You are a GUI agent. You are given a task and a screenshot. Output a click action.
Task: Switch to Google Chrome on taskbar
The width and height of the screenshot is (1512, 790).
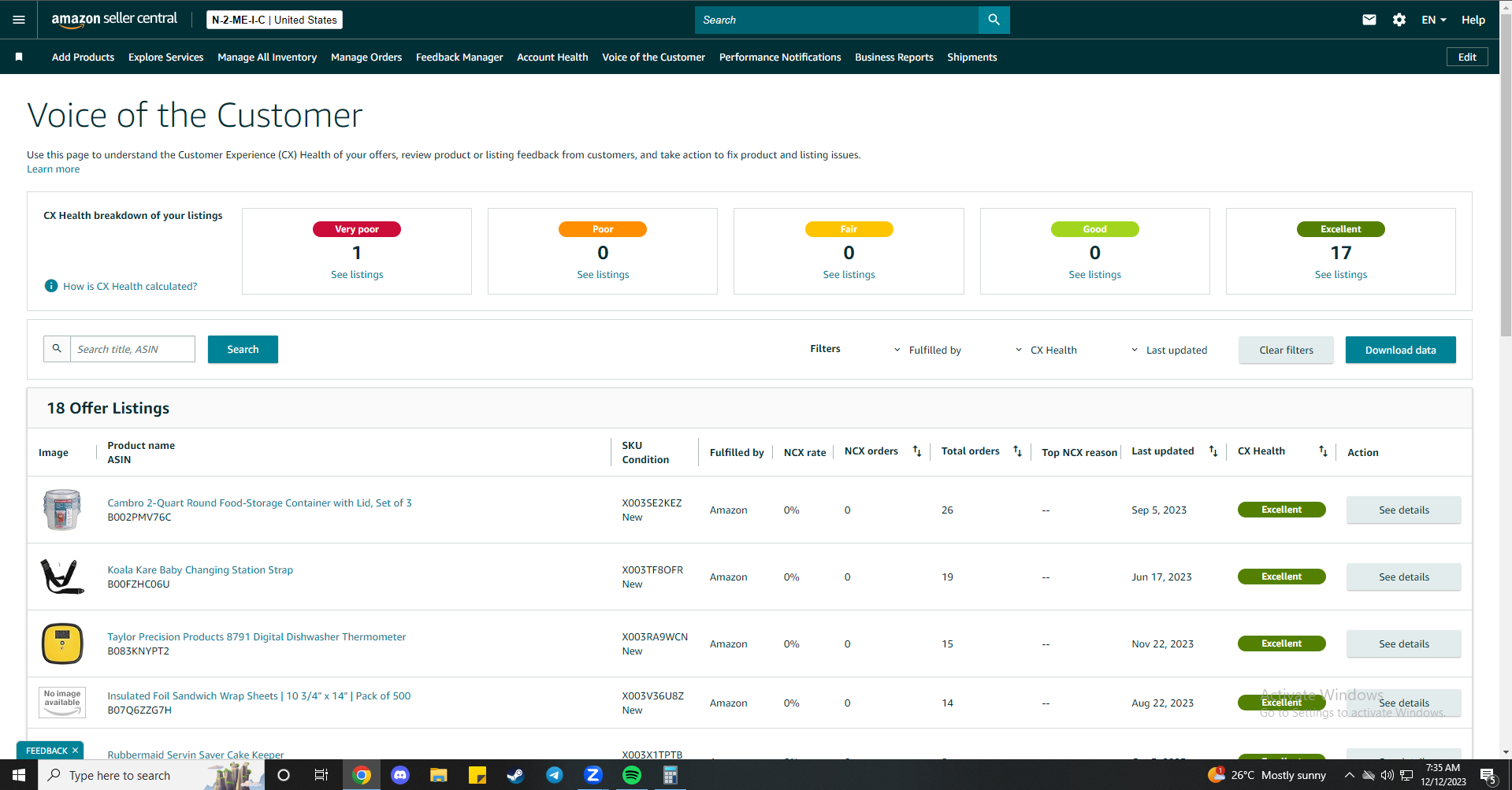coord(362,775)
